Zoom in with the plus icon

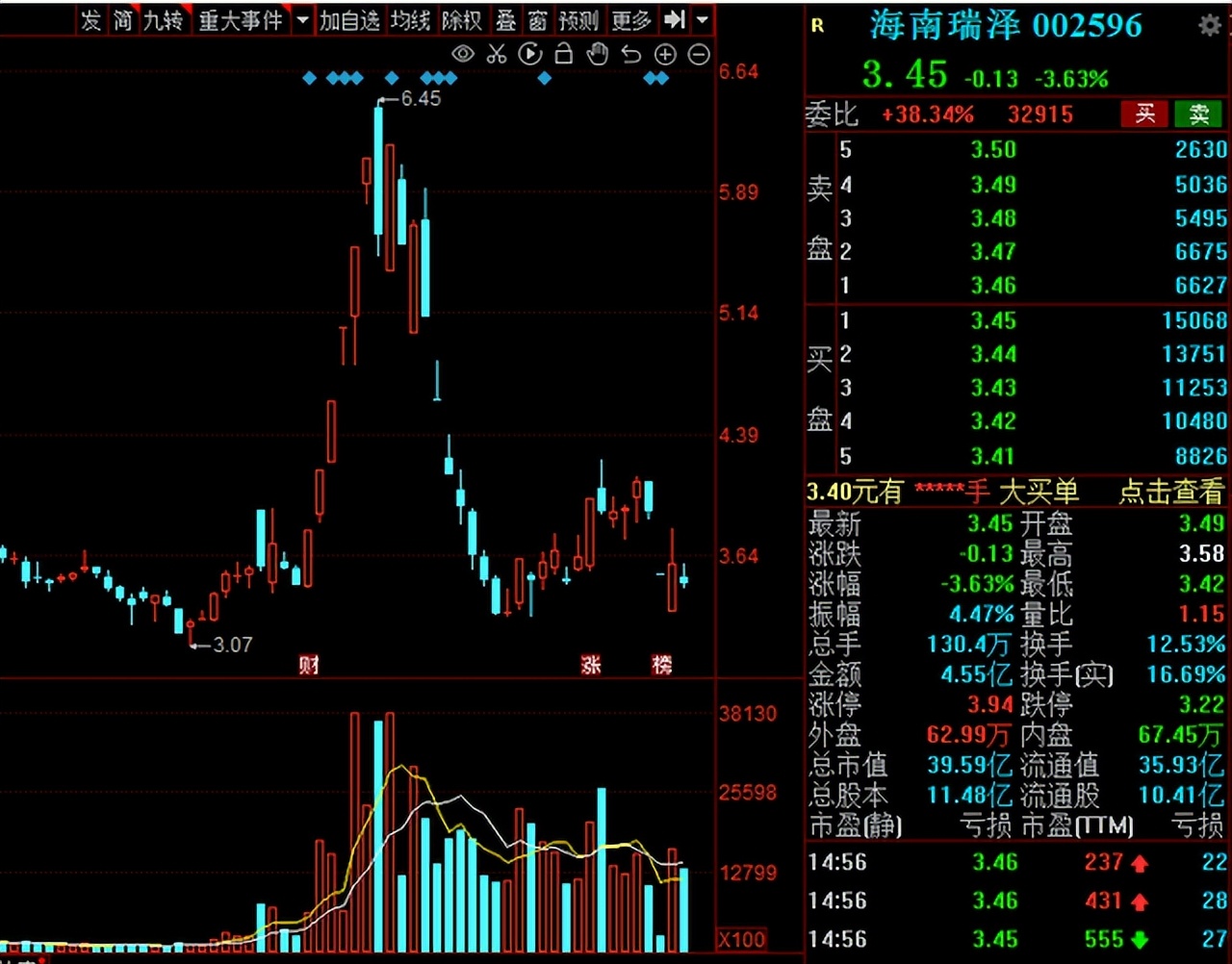(x=665, y=55)
